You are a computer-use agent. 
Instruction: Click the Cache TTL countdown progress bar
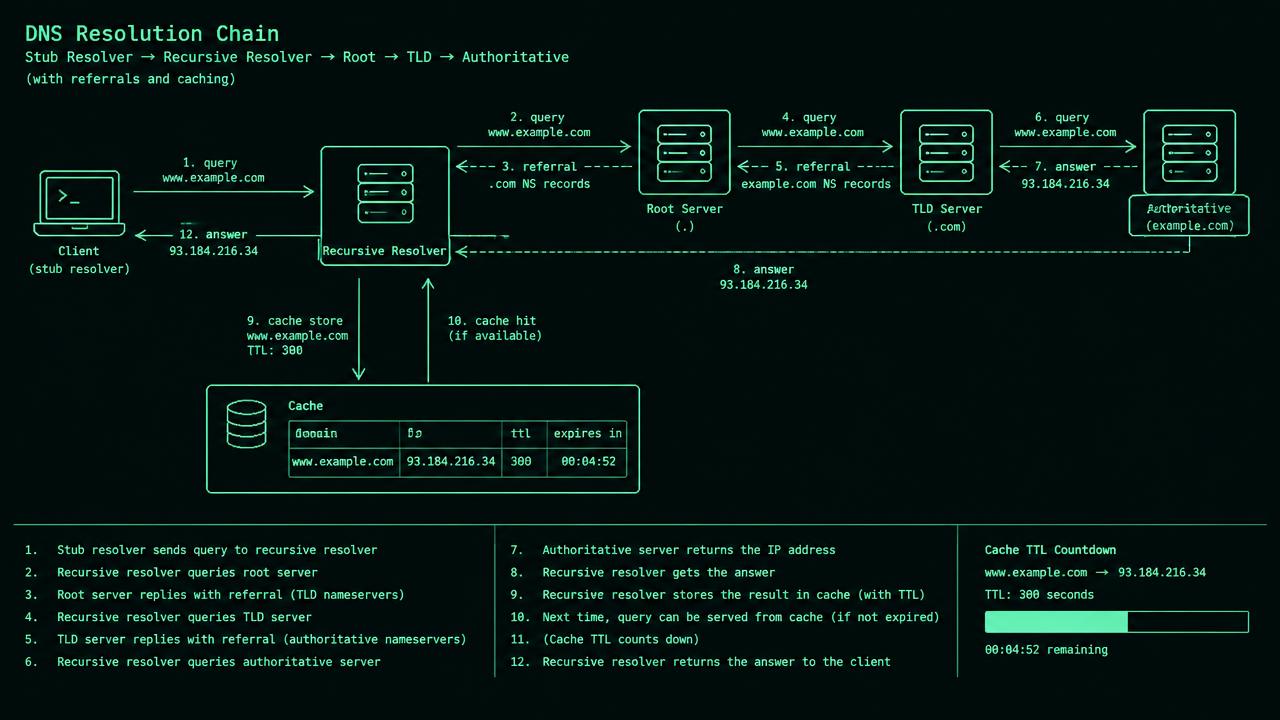[1117, 622]
